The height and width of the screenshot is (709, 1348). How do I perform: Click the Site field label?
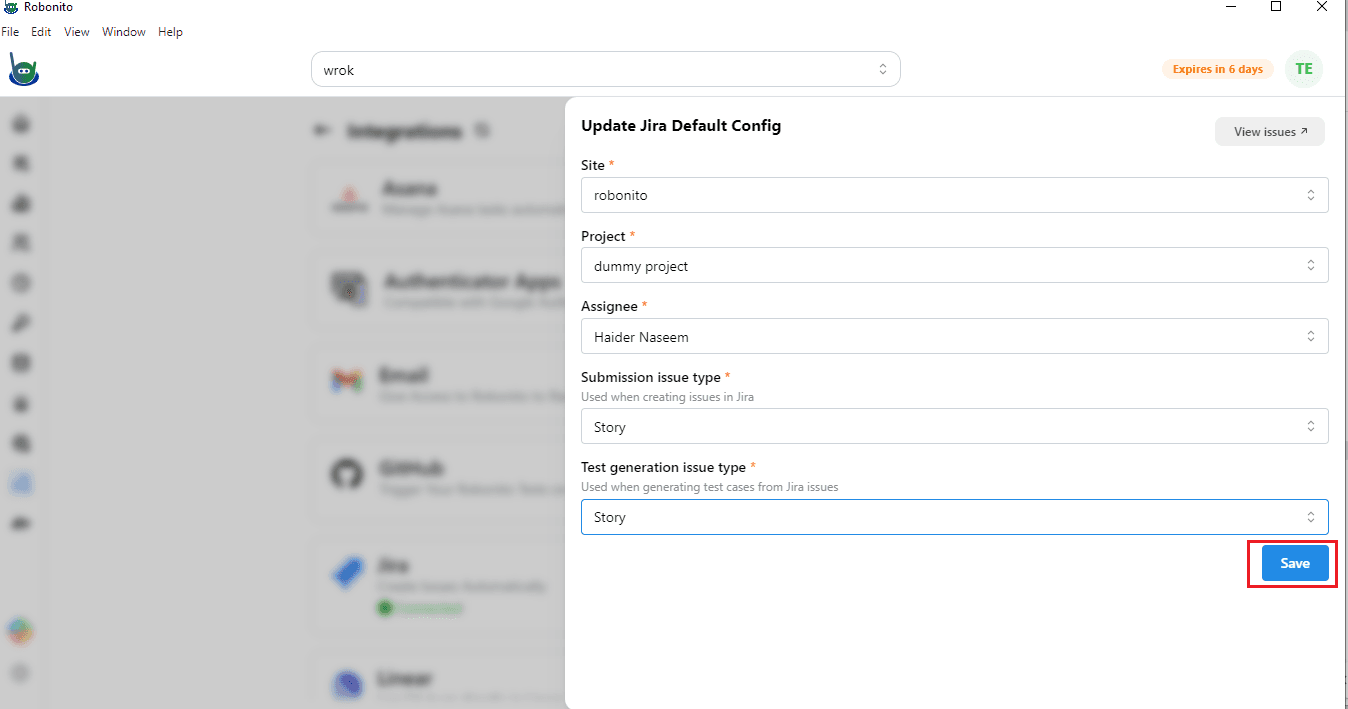593,164
